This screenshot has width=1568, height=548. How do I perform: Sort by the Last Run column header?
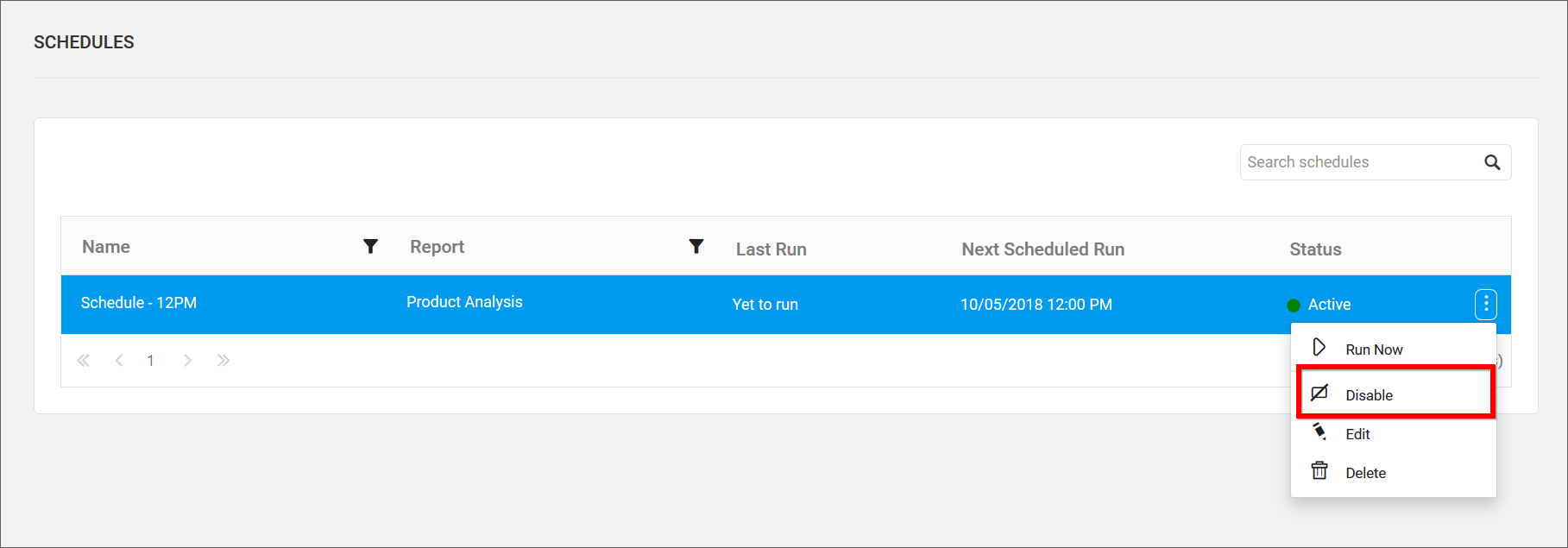coord(771,249)
